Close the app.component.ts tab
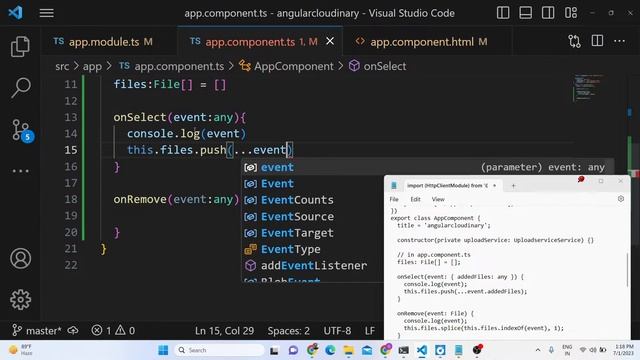This screenshot has height=360, width=640. (330, 41)
